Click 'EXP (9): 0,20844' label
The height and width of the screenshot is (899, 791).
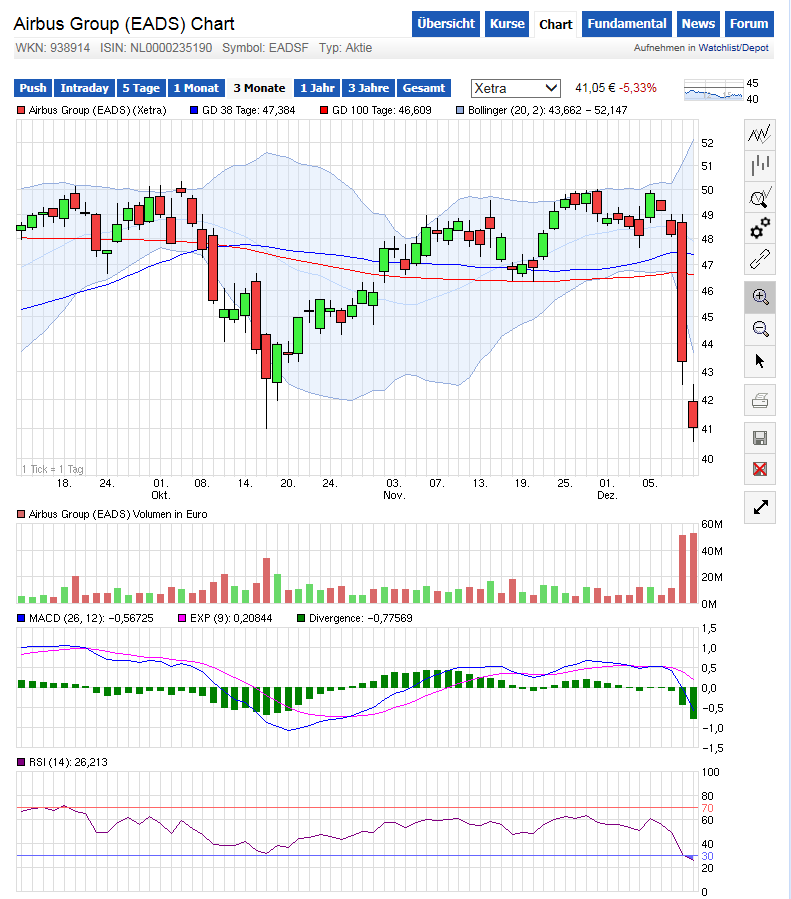pyautogui.click(x=231, y=618)
